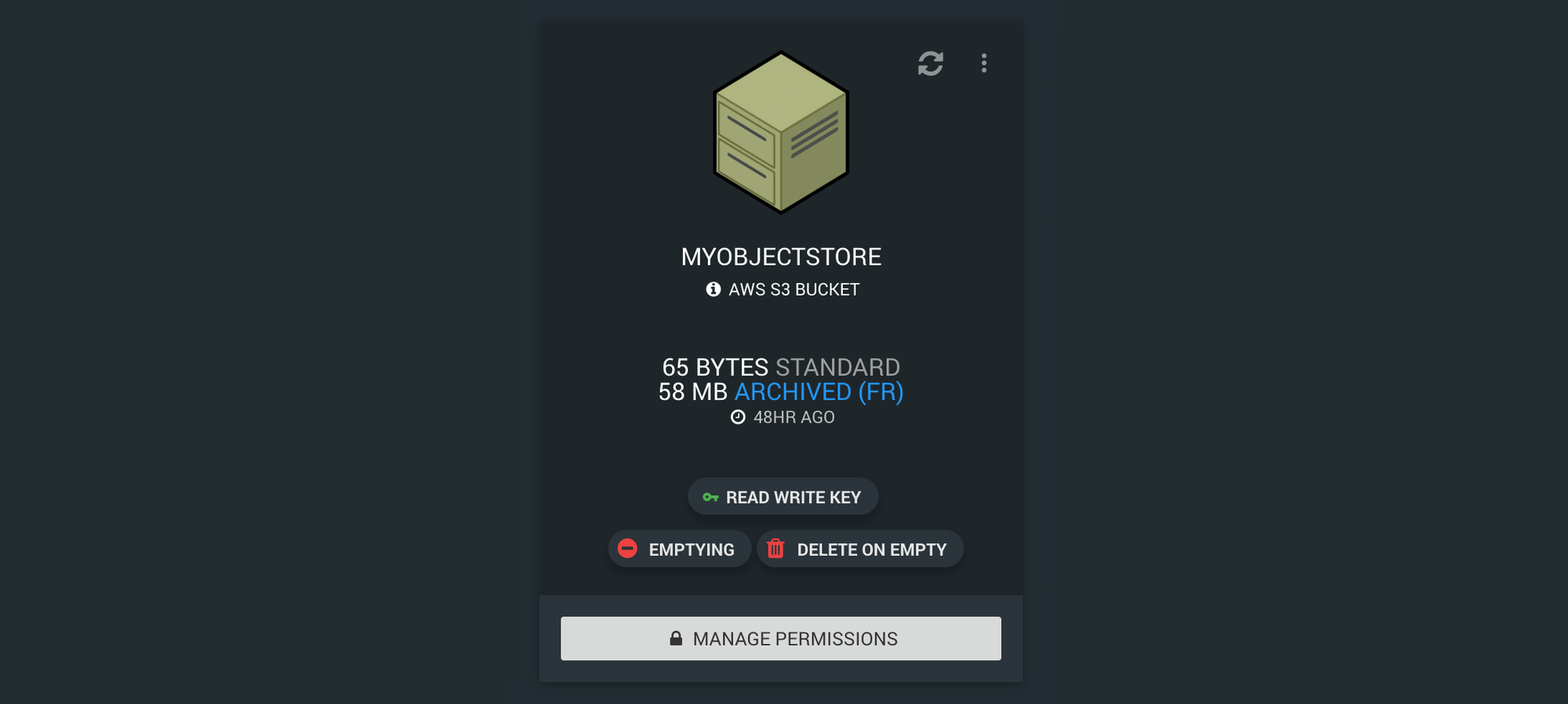Click the 58 MB size value
Screen dimensions: 1568x704
[693, 392]
